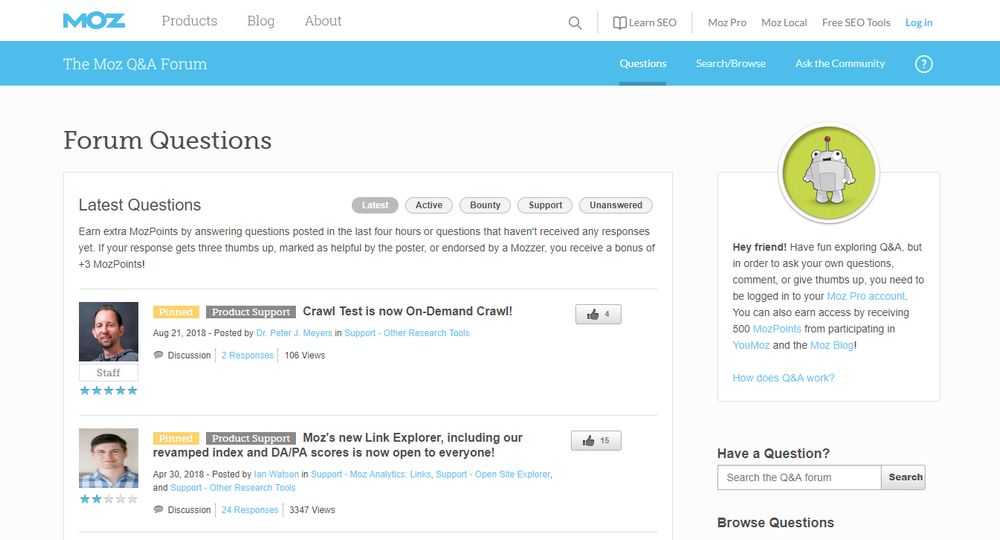Click the Moz logo

94,21
